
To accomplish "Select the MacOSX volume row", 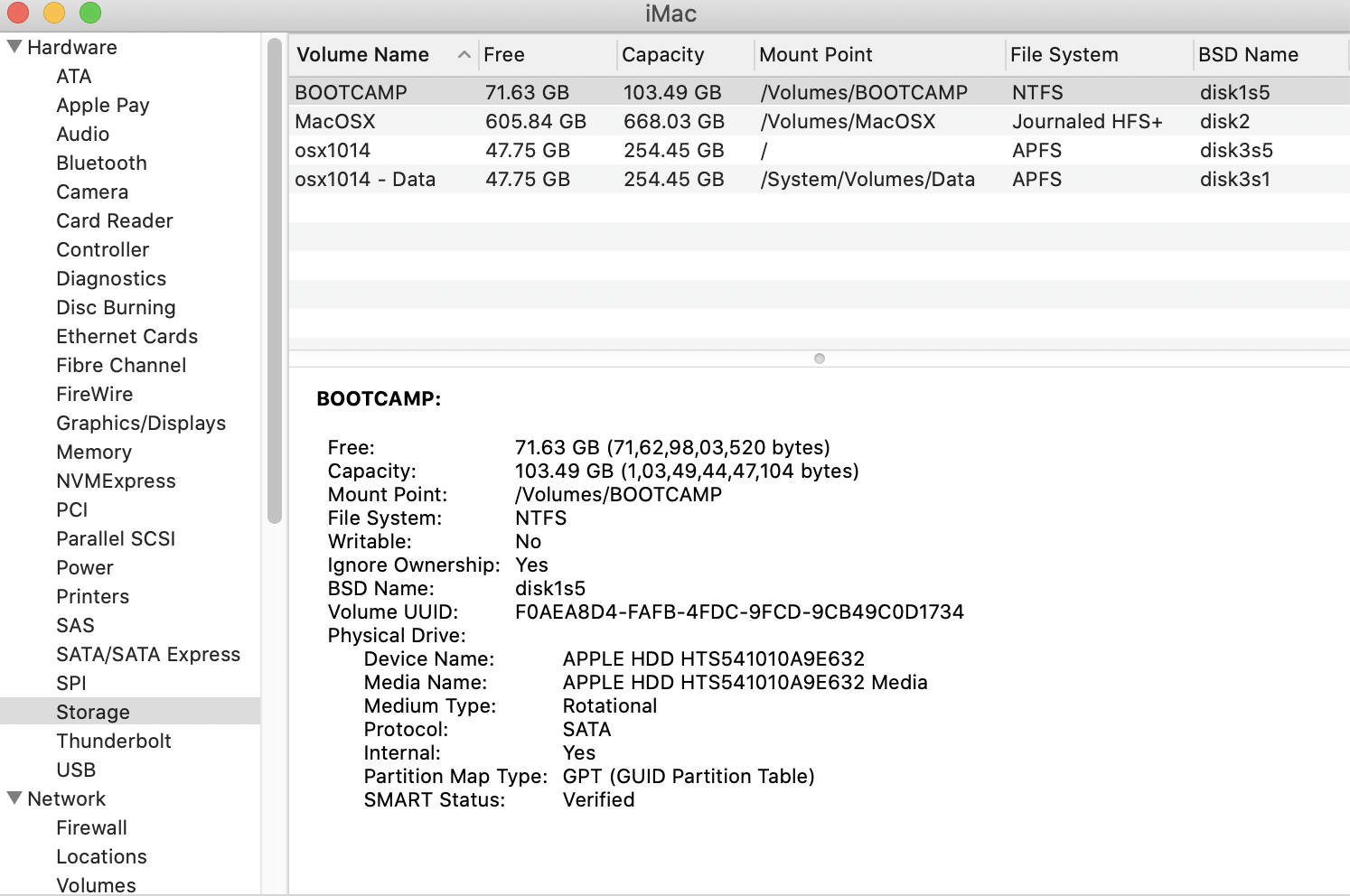I will coord(820,121).
